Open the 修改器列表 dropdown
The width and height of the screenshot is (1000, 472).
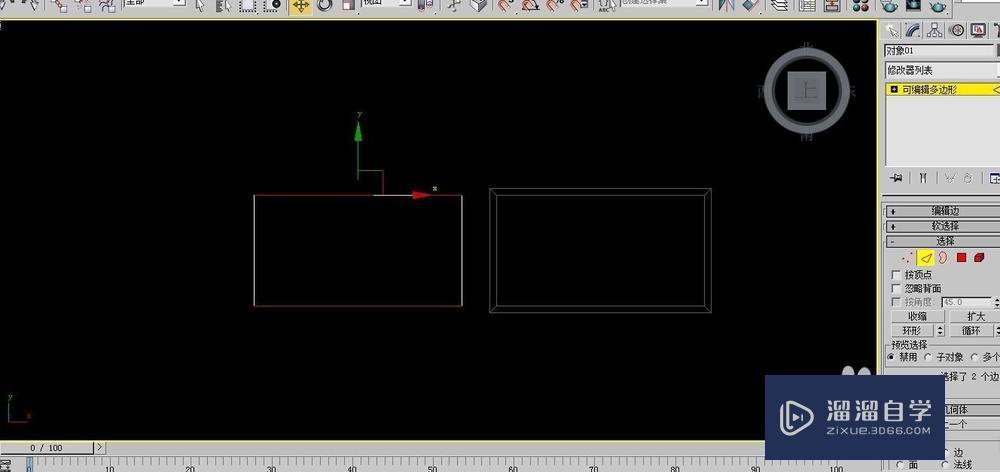tap(942, 71)
